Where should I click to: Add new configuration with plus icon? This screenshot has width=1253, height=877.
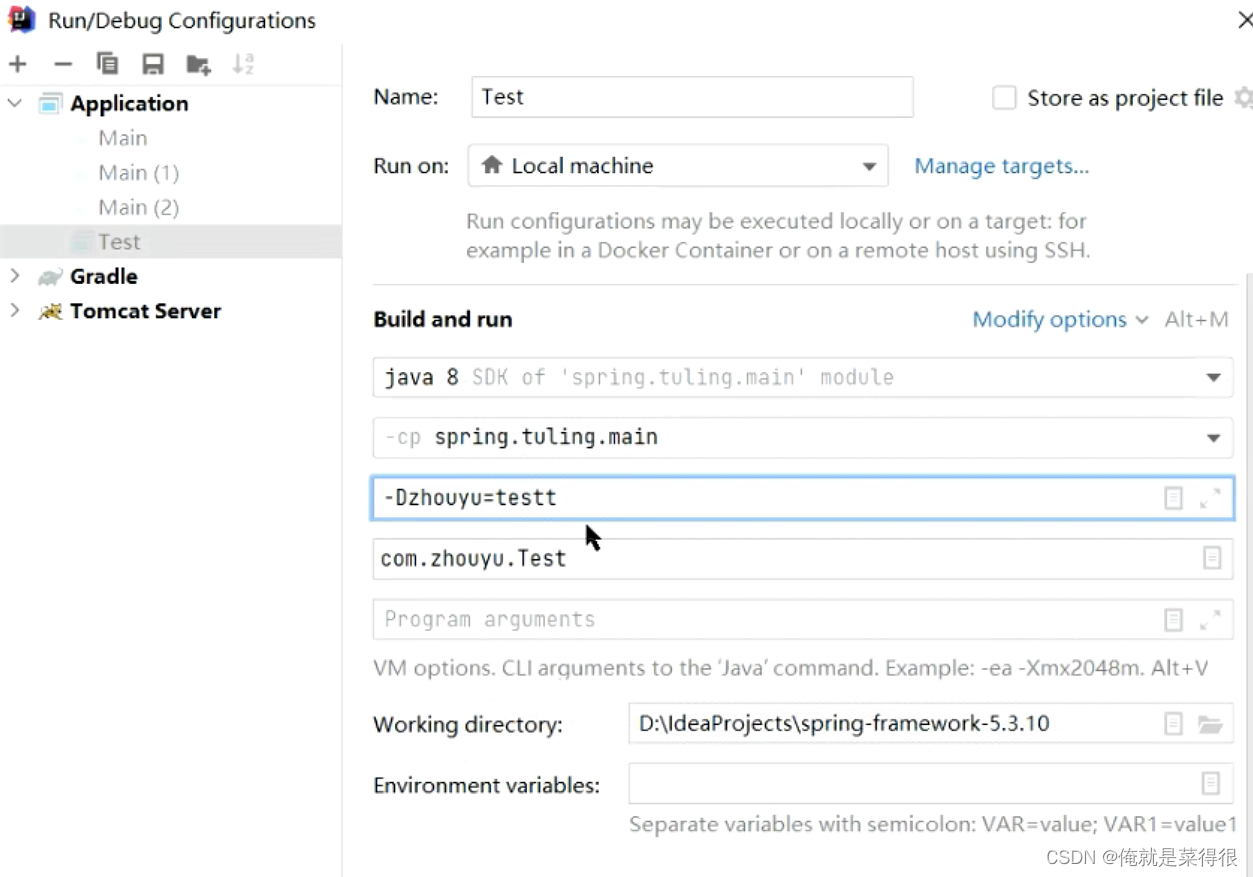tap(17, 65)
